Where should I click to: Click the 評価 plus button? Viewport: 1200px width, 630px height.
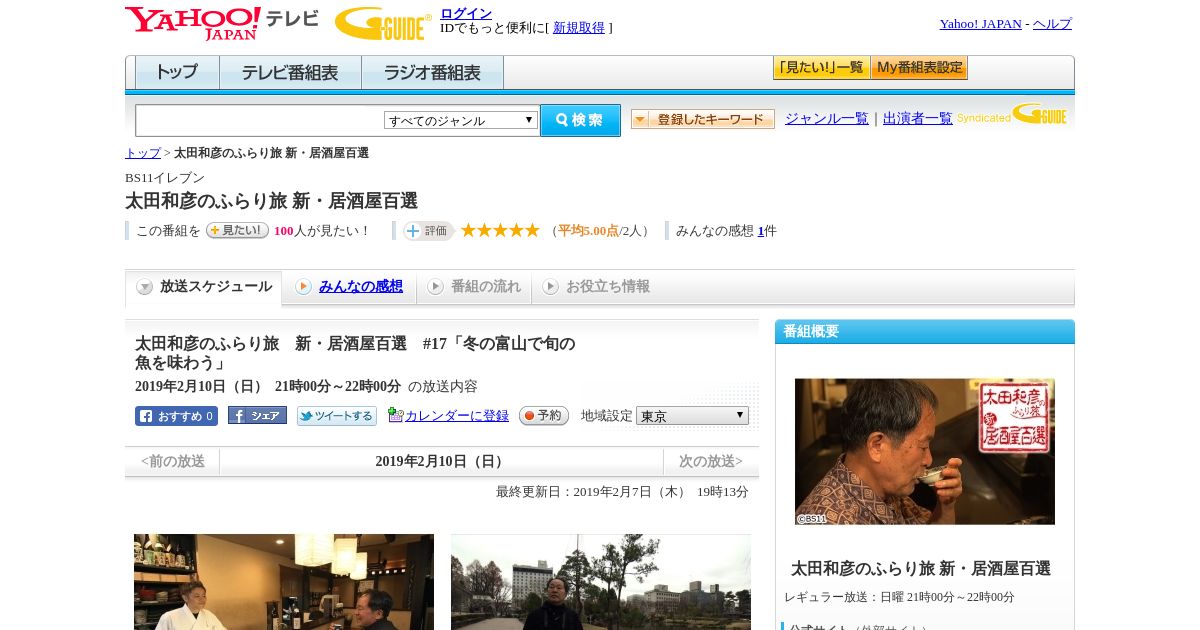[x=429, y=231]
